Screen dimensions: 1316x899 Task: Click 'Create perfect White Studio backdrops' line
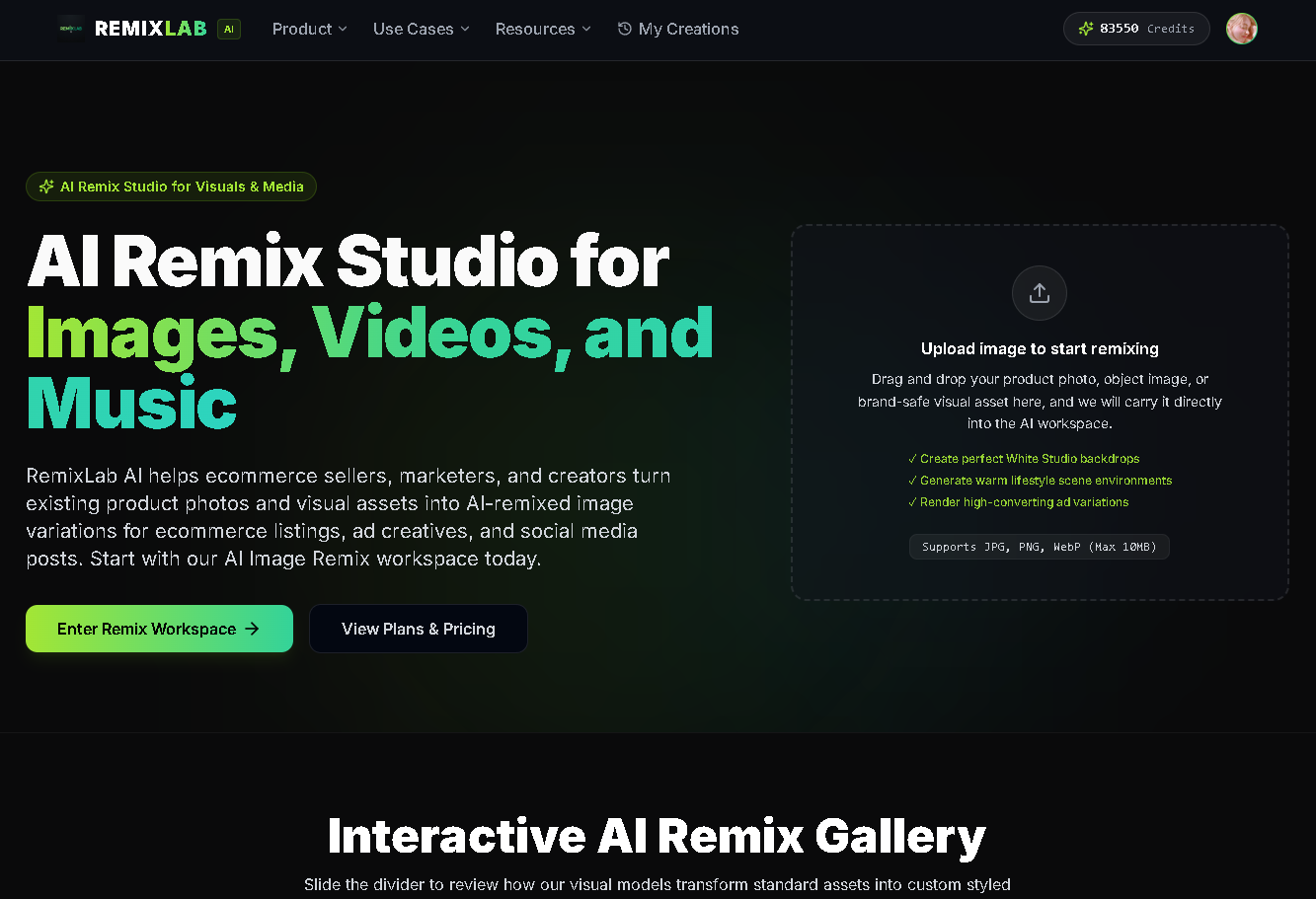coord(1024,459)
